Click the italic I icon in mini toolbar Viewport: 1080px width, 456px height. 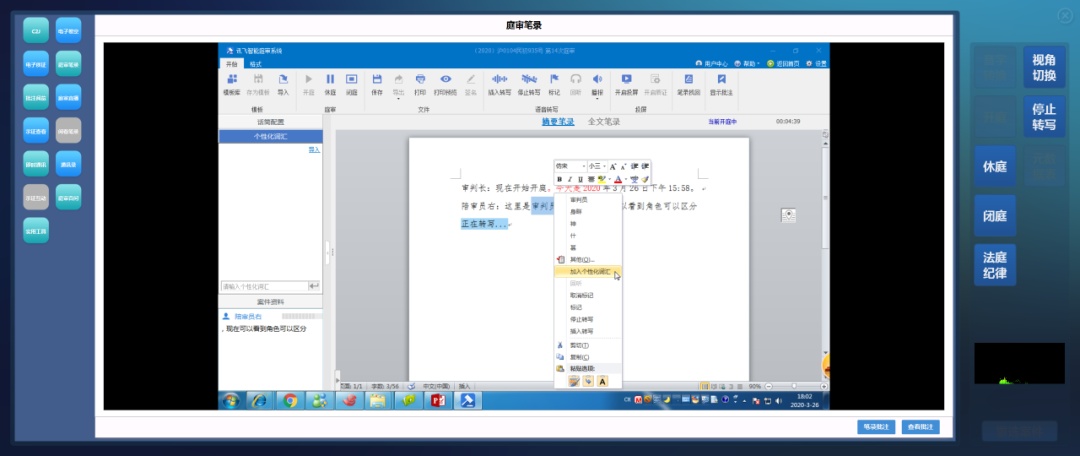pos(570,179)
